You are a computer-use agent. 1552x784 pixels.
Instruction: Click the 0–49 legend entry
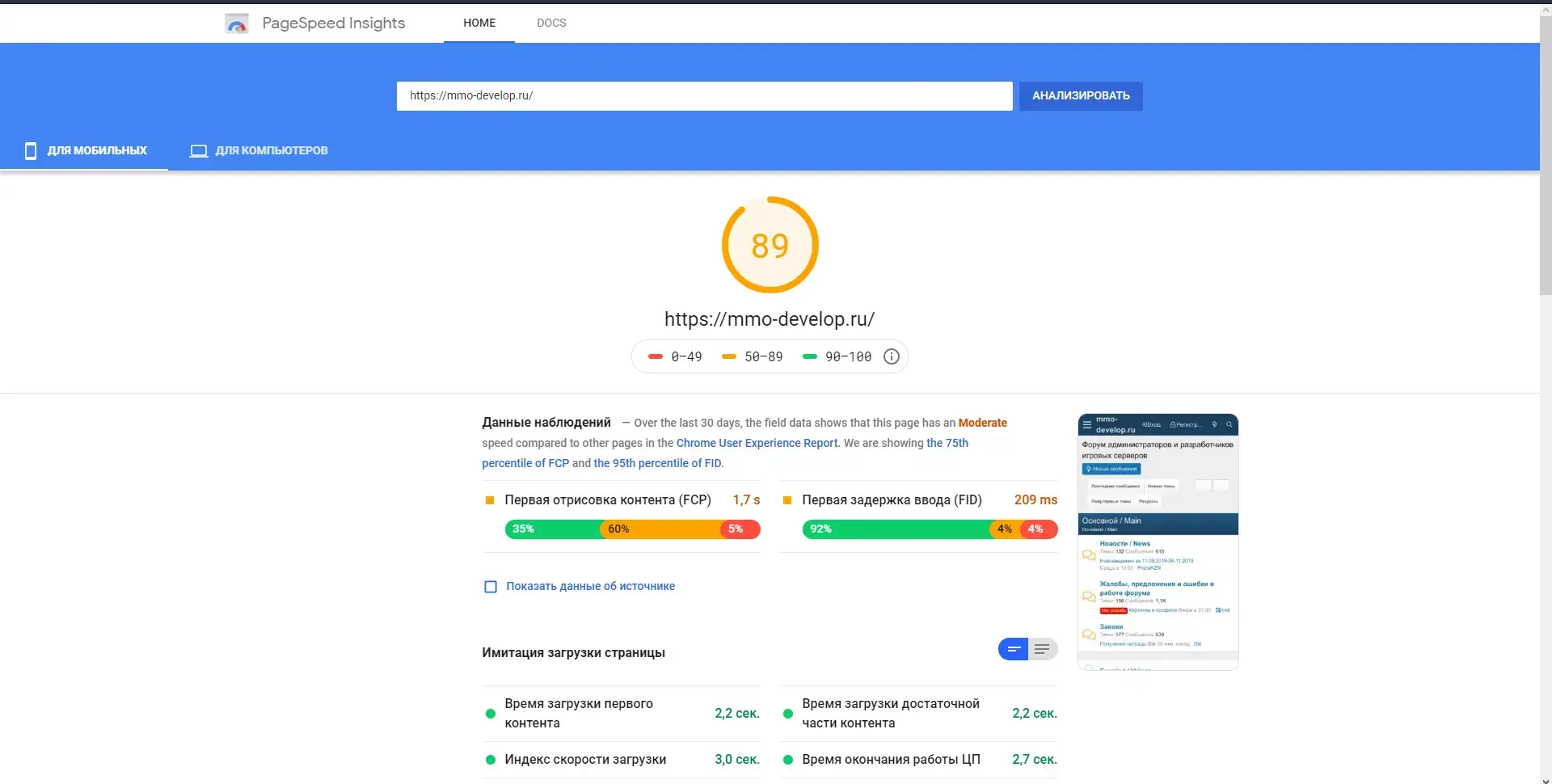coord(676,356)
